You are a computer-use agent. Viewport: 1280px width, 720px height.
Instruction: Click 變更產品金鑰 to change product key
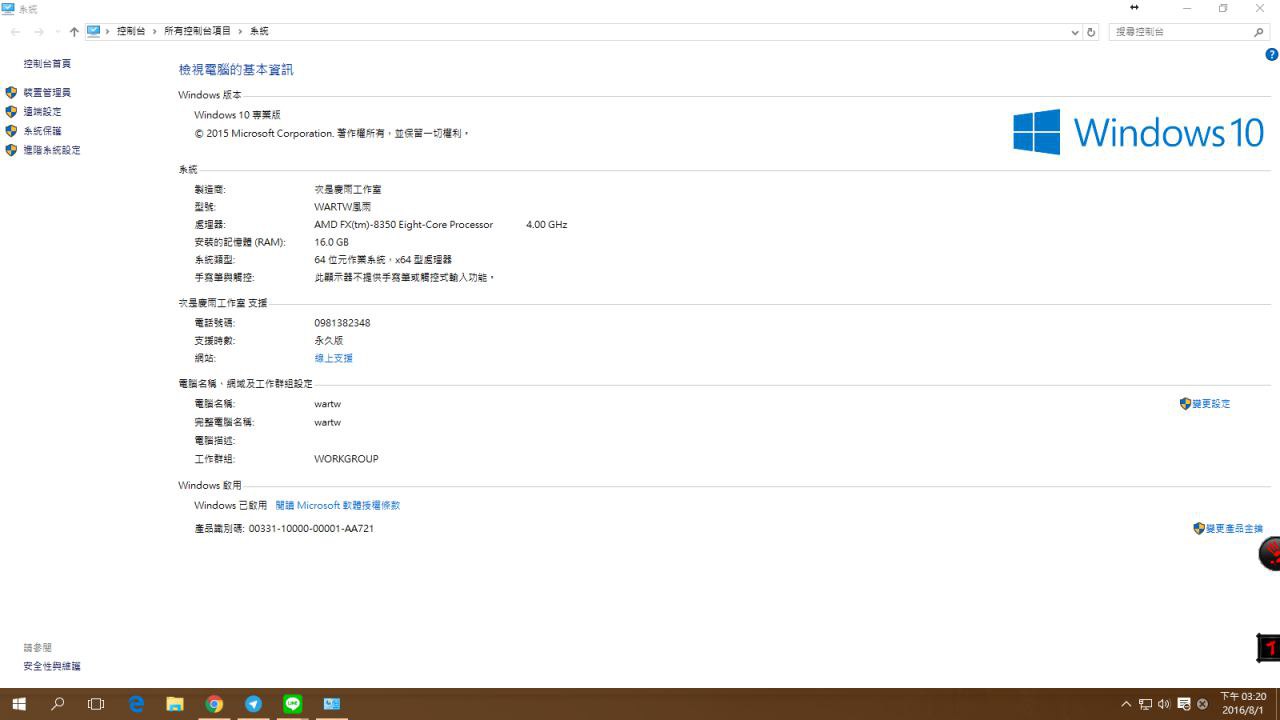coord(1234,529)
